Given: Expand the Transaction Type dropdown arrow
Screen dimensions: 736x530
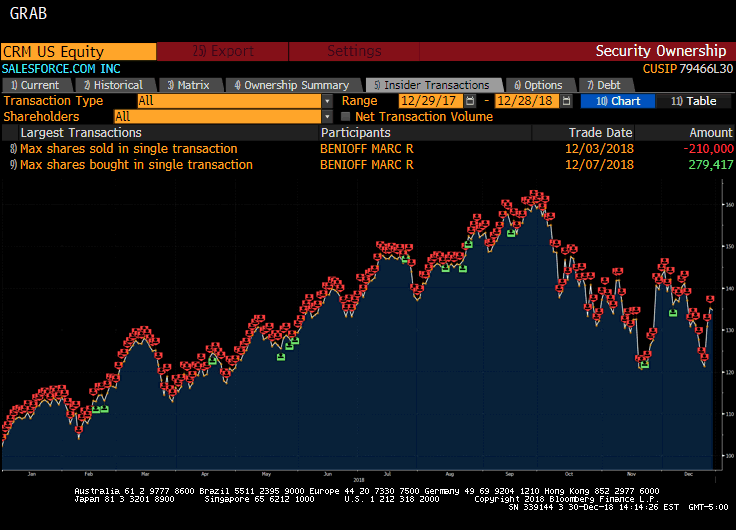Looking at the screenshot, I should click(x=327, y=101).
